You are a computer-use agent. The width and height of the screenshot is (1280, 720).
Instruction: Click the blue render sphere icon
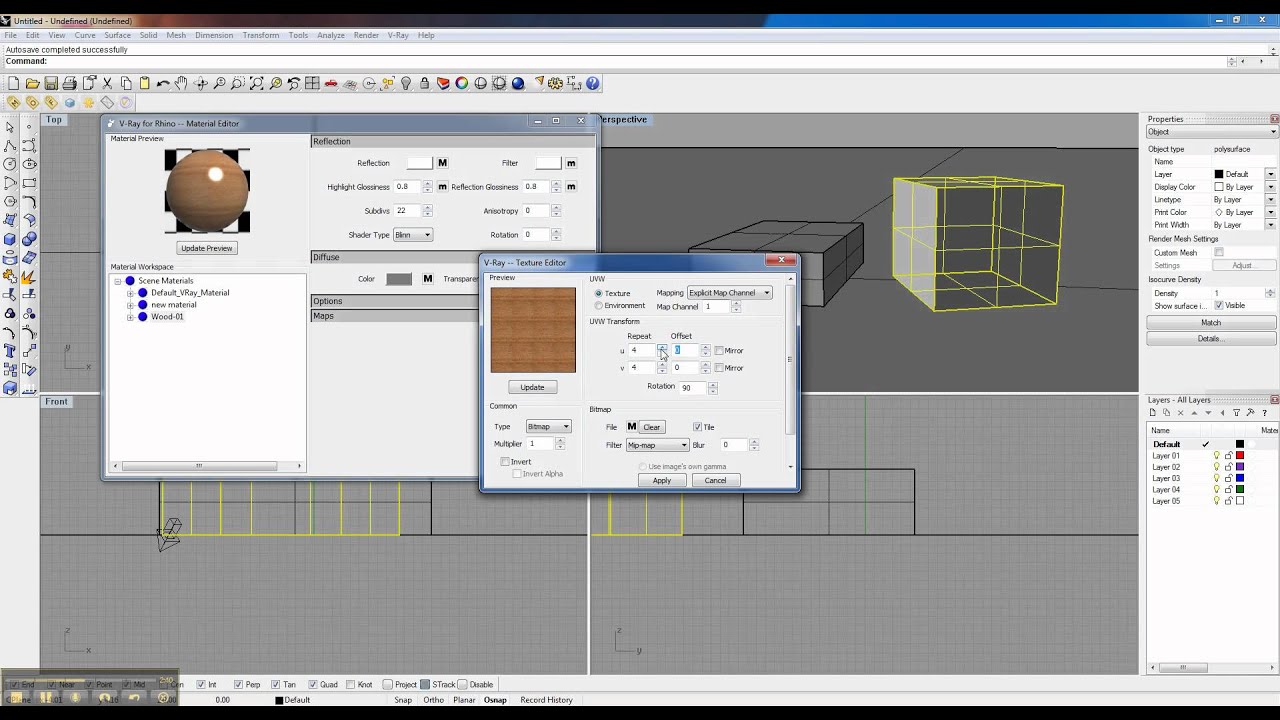pos(518,84)
